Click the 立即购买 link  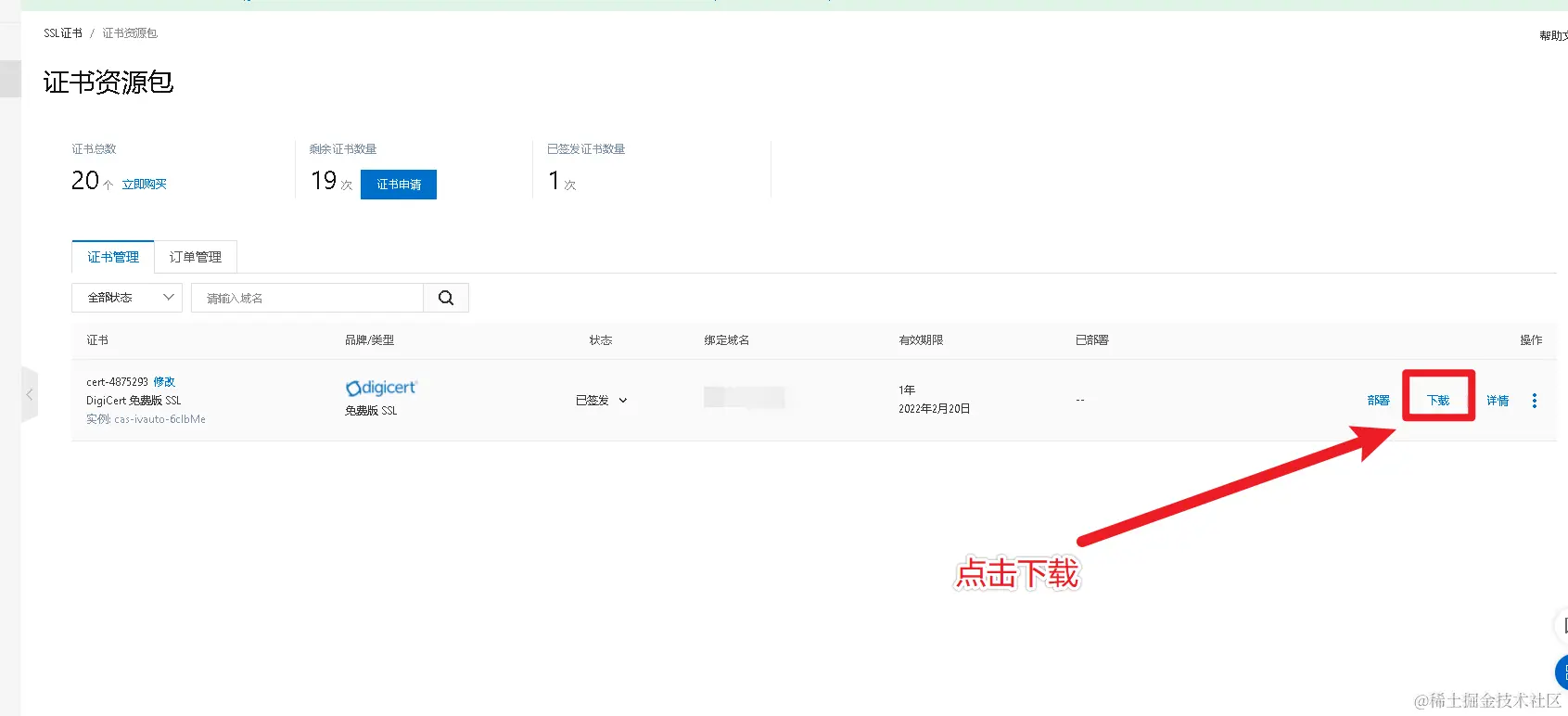145,185
